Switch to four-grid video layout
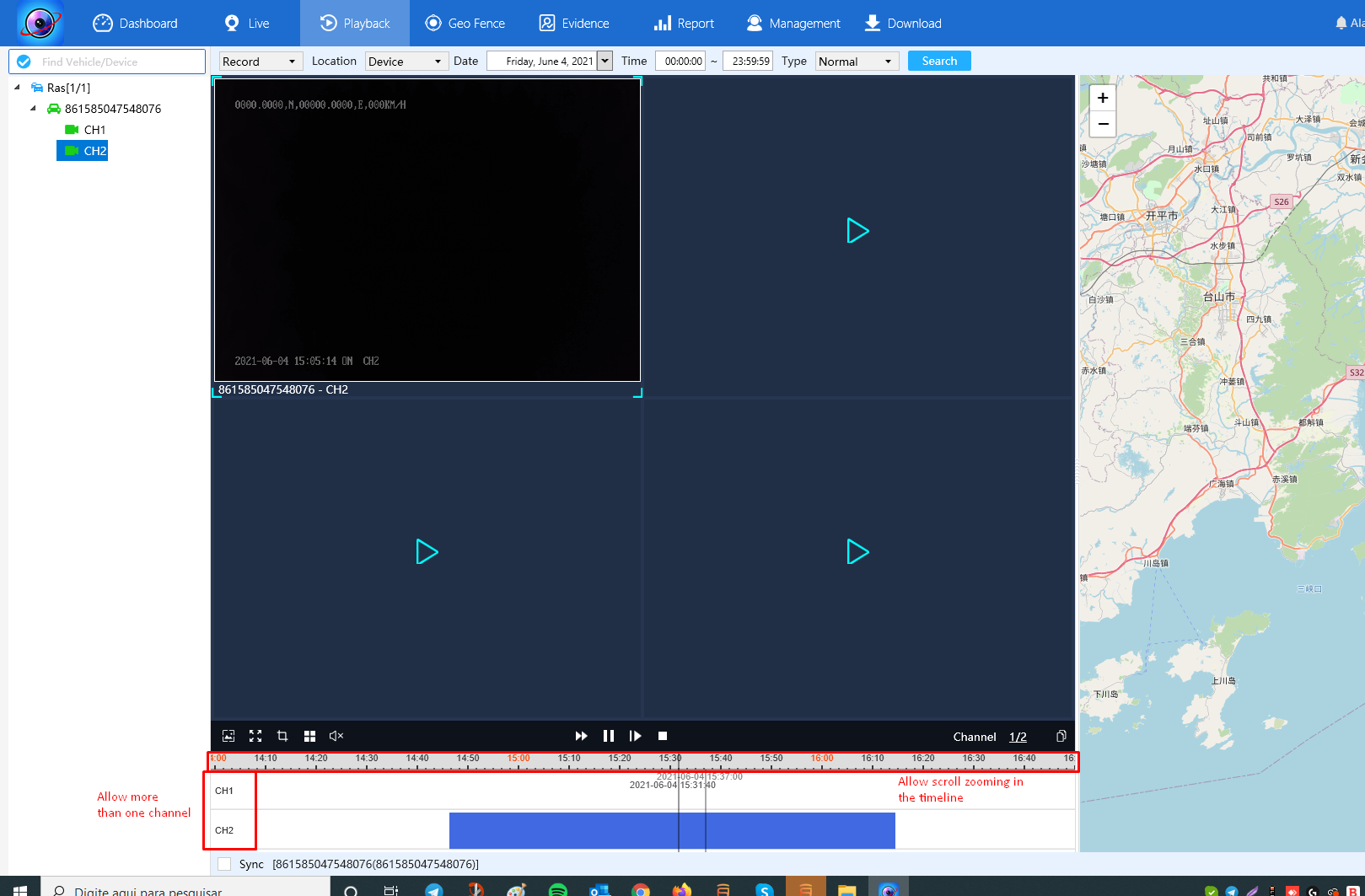 (309, 736)
